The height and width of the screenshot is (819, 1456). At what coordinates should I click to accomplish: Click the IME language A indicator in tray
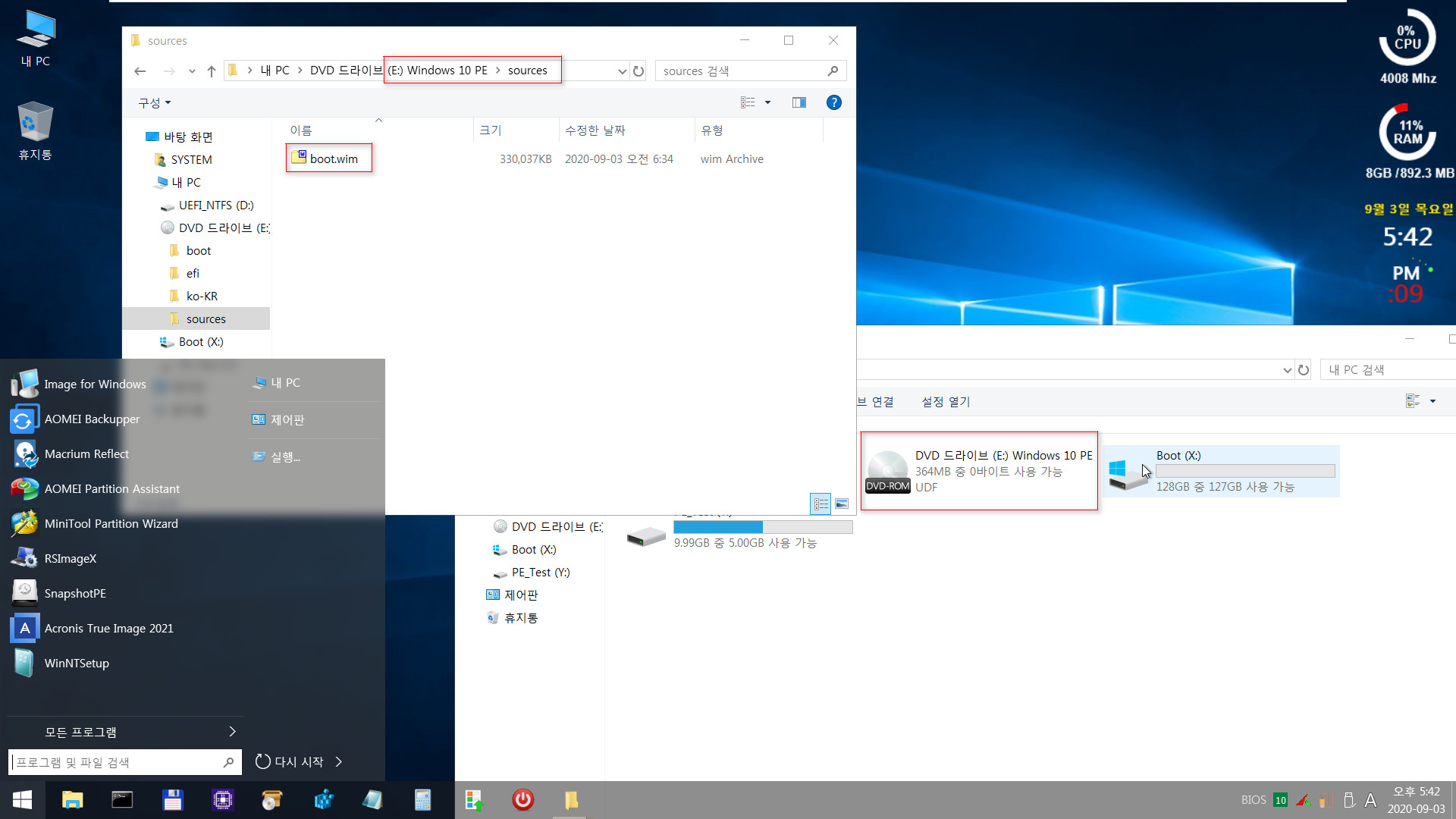[1370, 800]
